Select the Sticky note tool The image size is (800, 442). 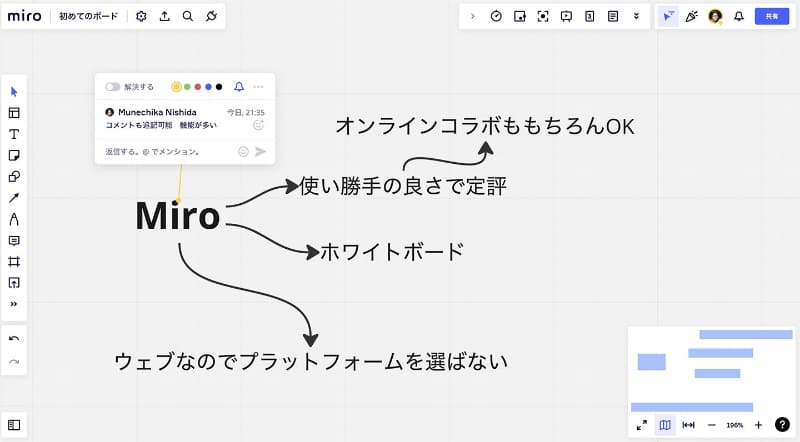[14, 156]
